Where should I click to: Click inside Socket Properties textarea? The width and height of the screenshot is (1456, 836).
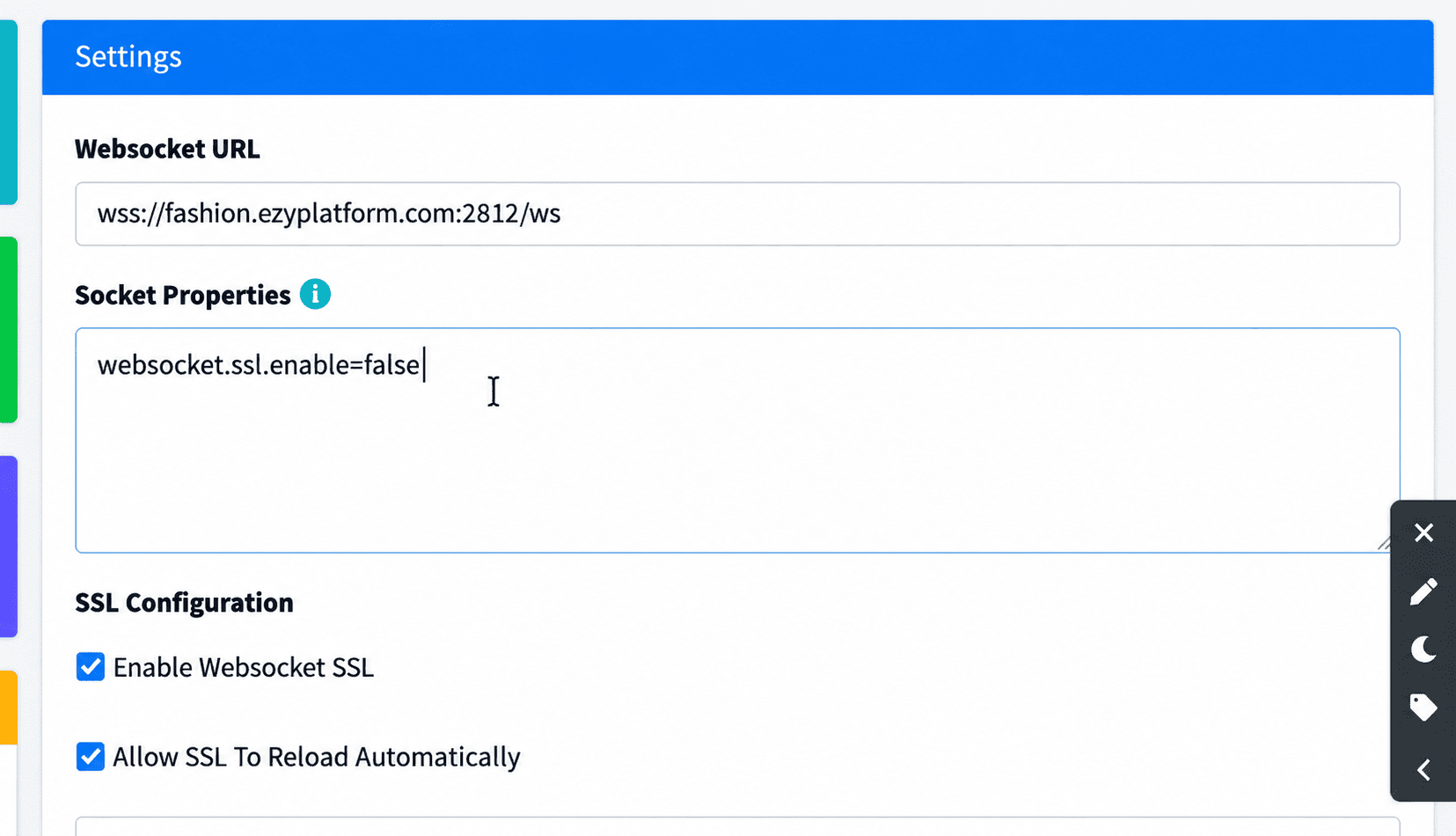pos(737,440)
